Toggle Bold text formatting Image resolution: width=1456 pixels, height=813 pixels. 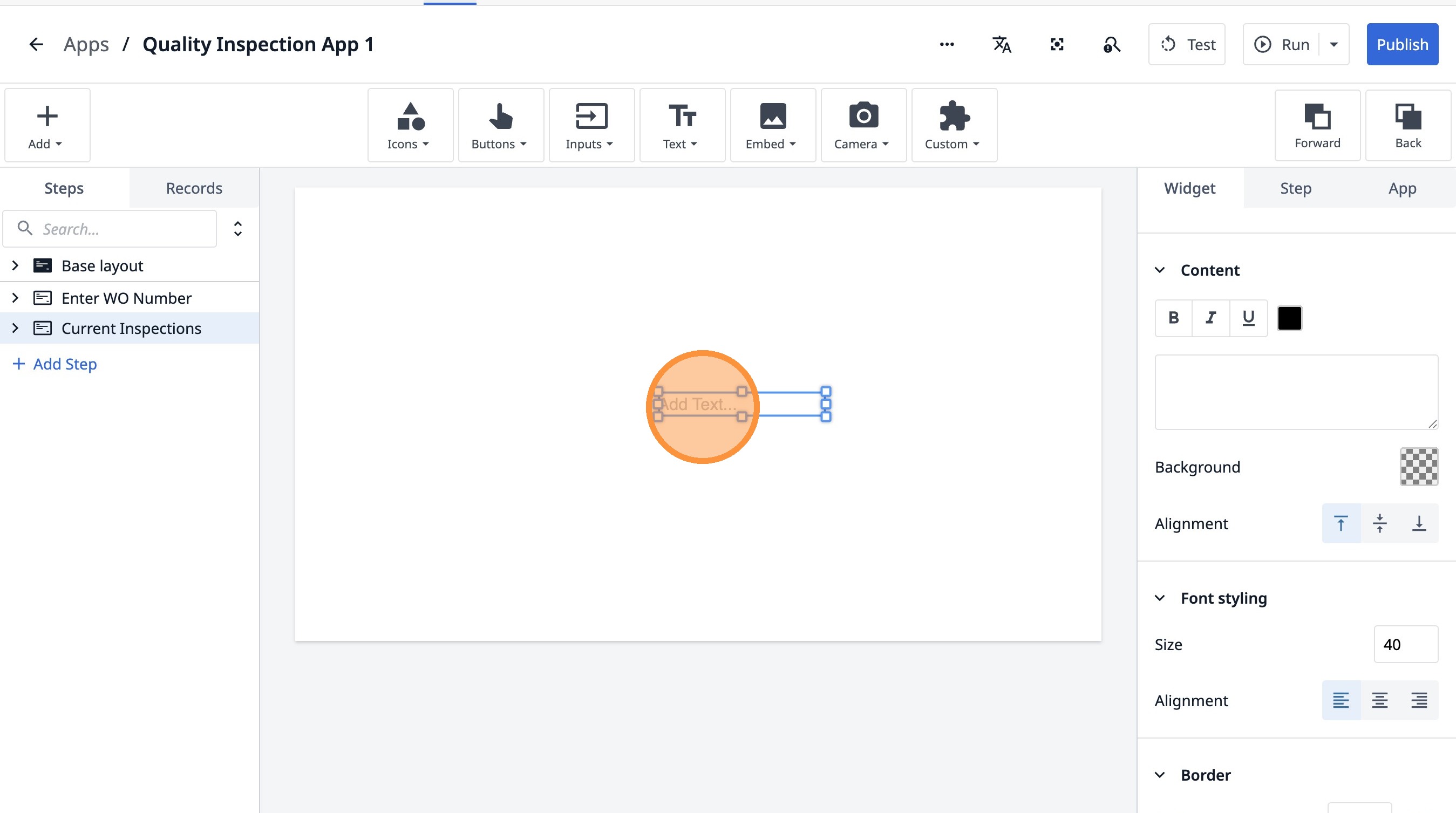pos(1173,318)
